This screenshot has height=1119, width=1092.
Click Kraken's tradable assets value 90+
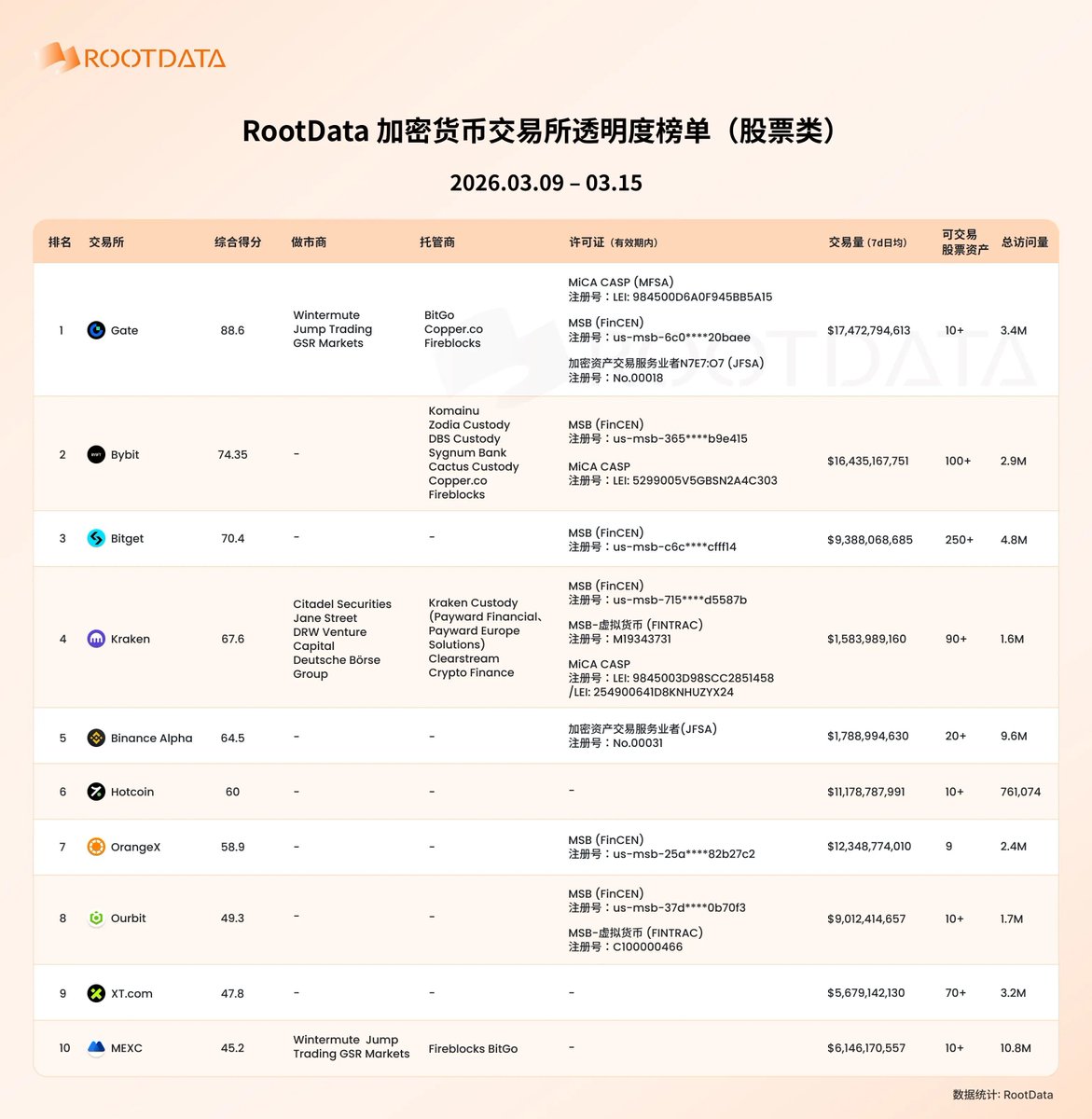point(956,639)
